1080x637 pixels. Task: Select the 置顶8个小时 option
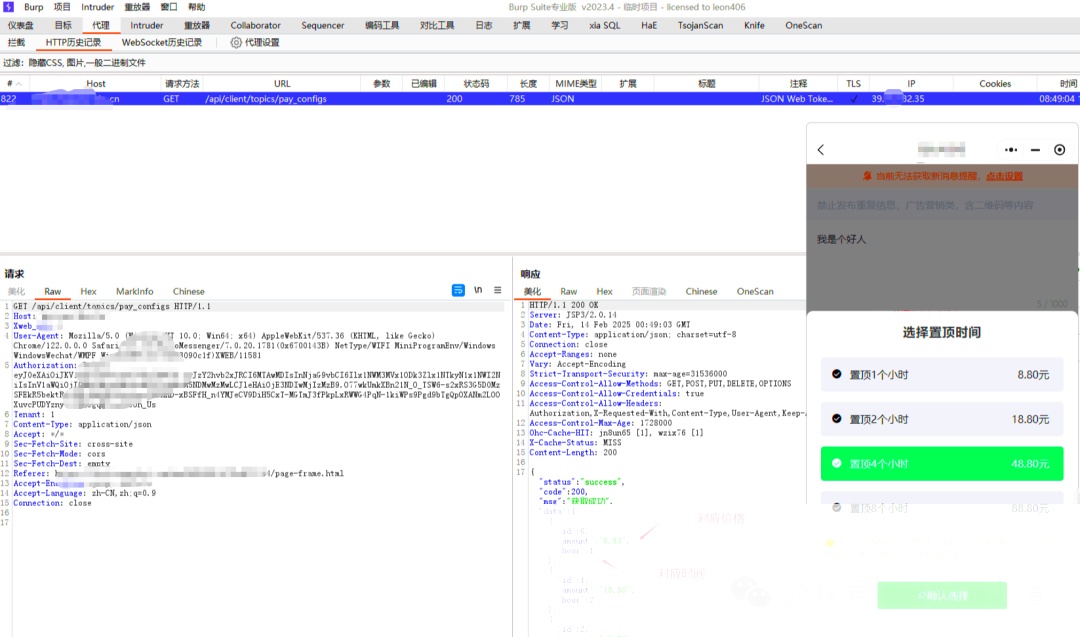942,508
